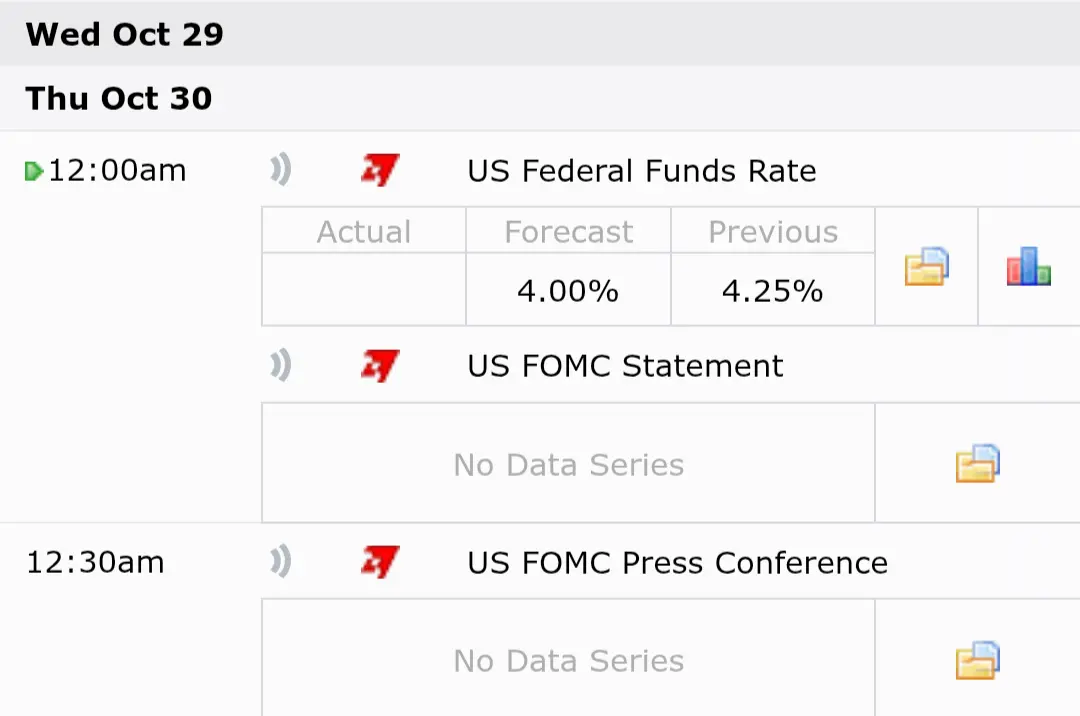The image size is (1080, 716).
Task: Click the green arrow next to 12:00am
Action: point(34,172)
